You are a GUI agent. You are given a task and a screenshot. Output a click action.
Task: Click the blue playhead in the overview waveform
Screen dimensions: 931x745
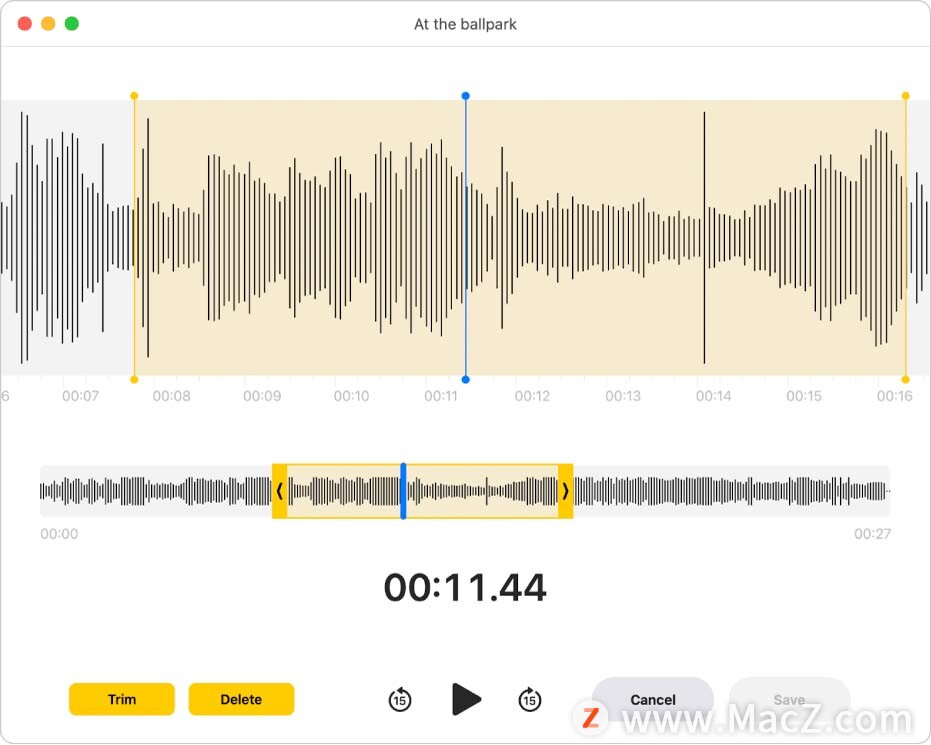(x=403, y=491)
